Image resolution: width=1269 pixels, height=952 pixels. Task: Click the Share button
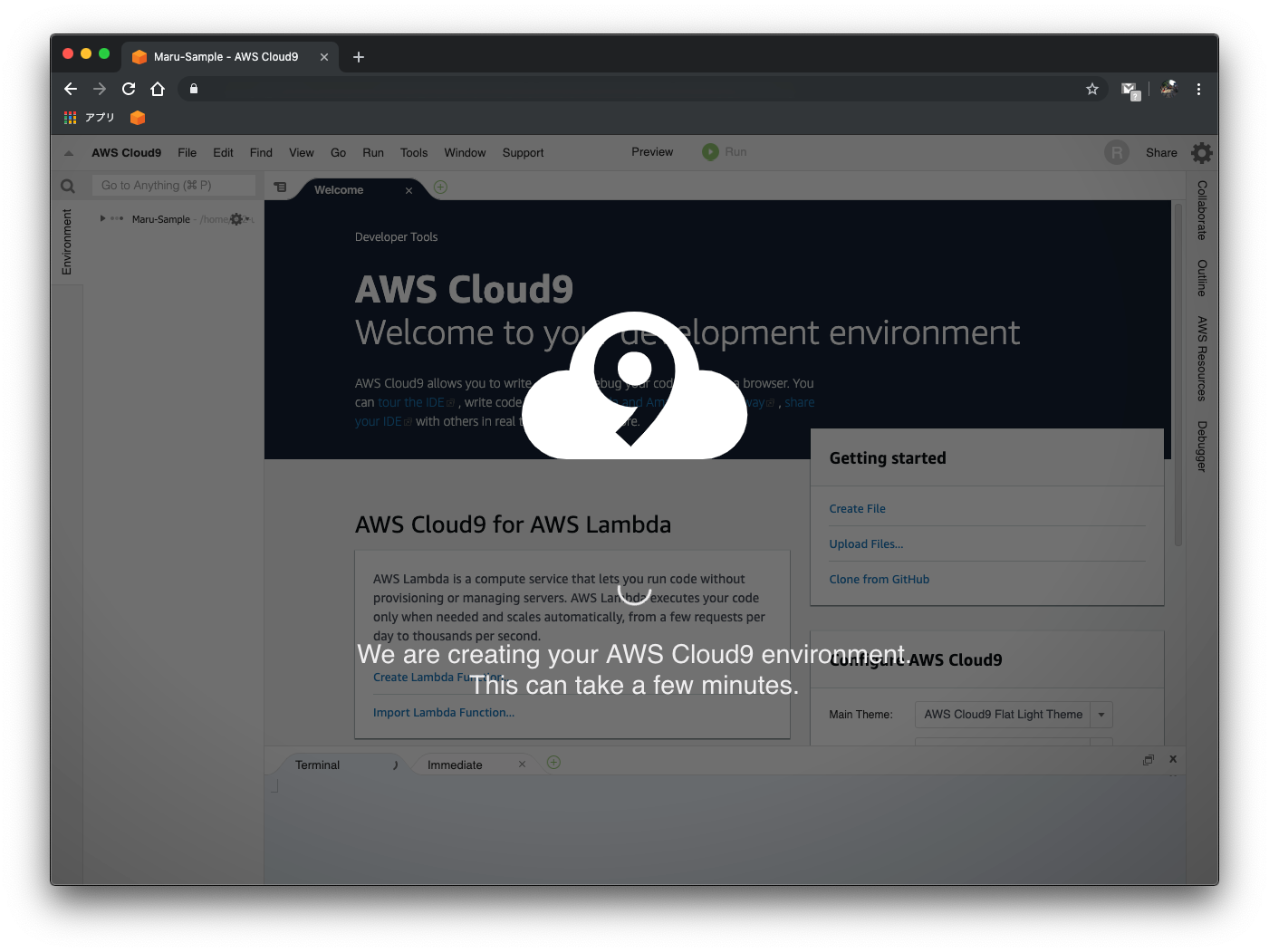pyautogui.click(x=1161, y=153)
